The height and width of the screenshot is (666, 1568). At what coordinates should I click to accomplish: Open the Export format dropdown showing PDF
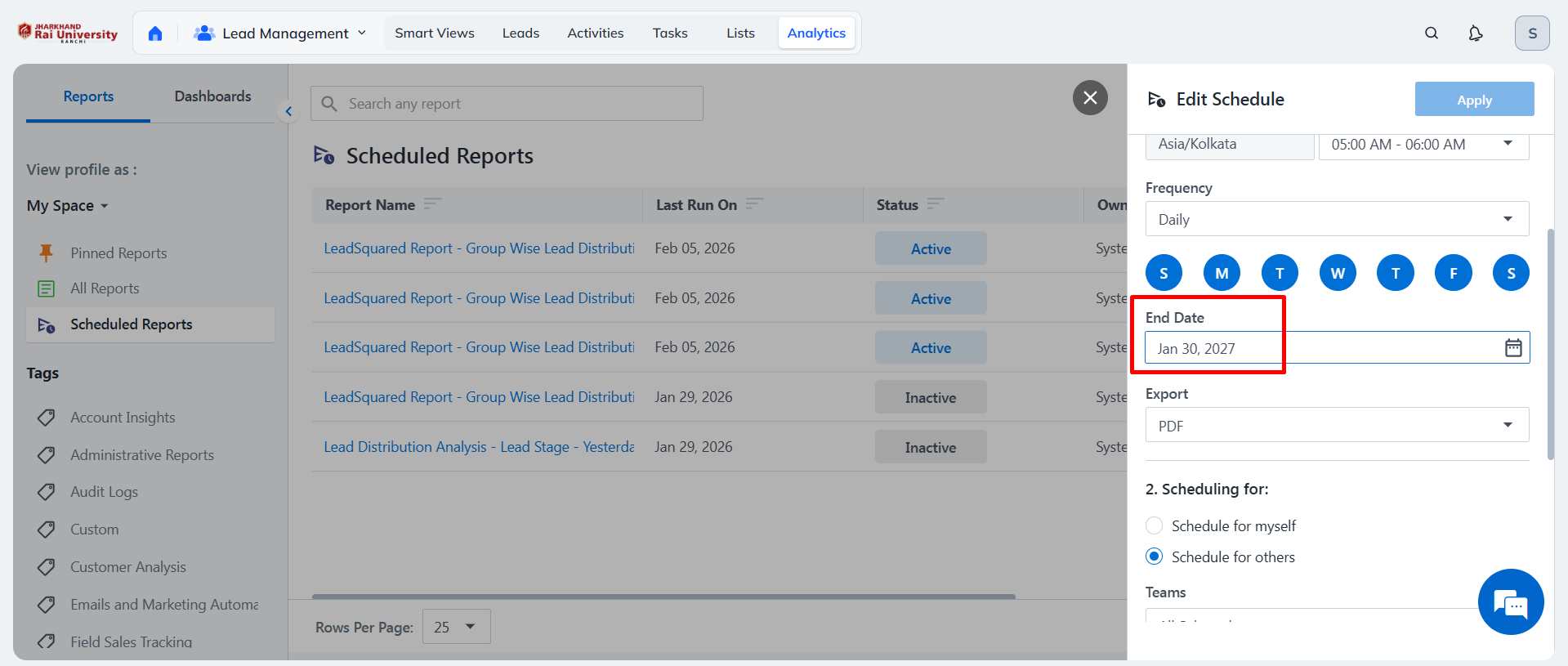click(1337, 426)
